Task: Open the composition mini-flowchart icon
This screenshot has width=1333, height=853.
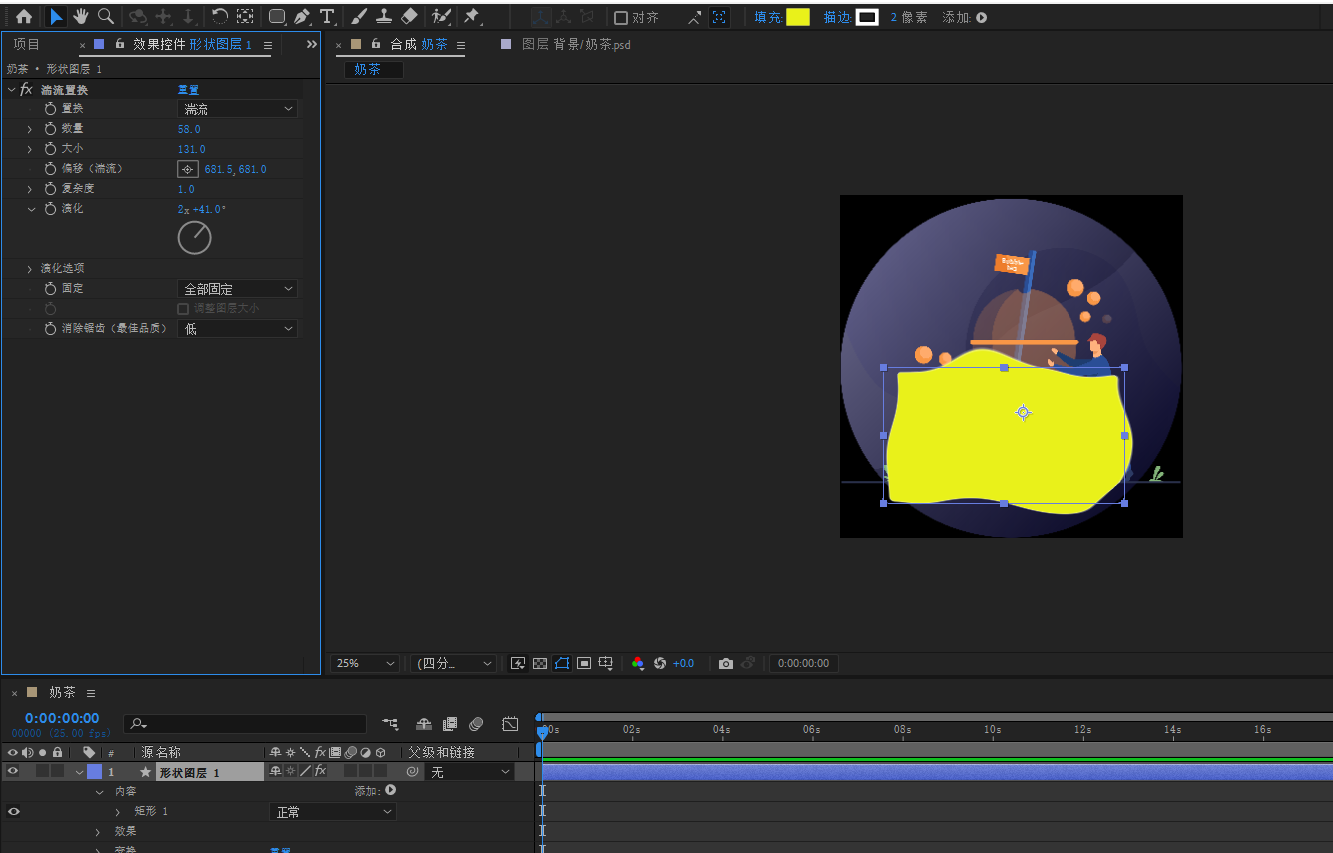Action: tap(390, 723)
